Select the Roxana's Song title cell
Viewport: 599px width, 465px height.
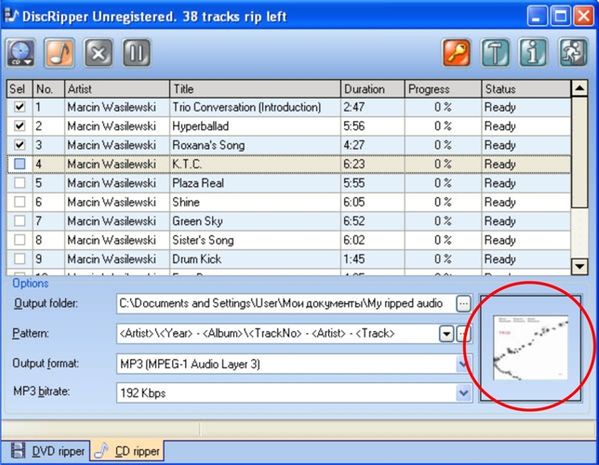[255, 145]
